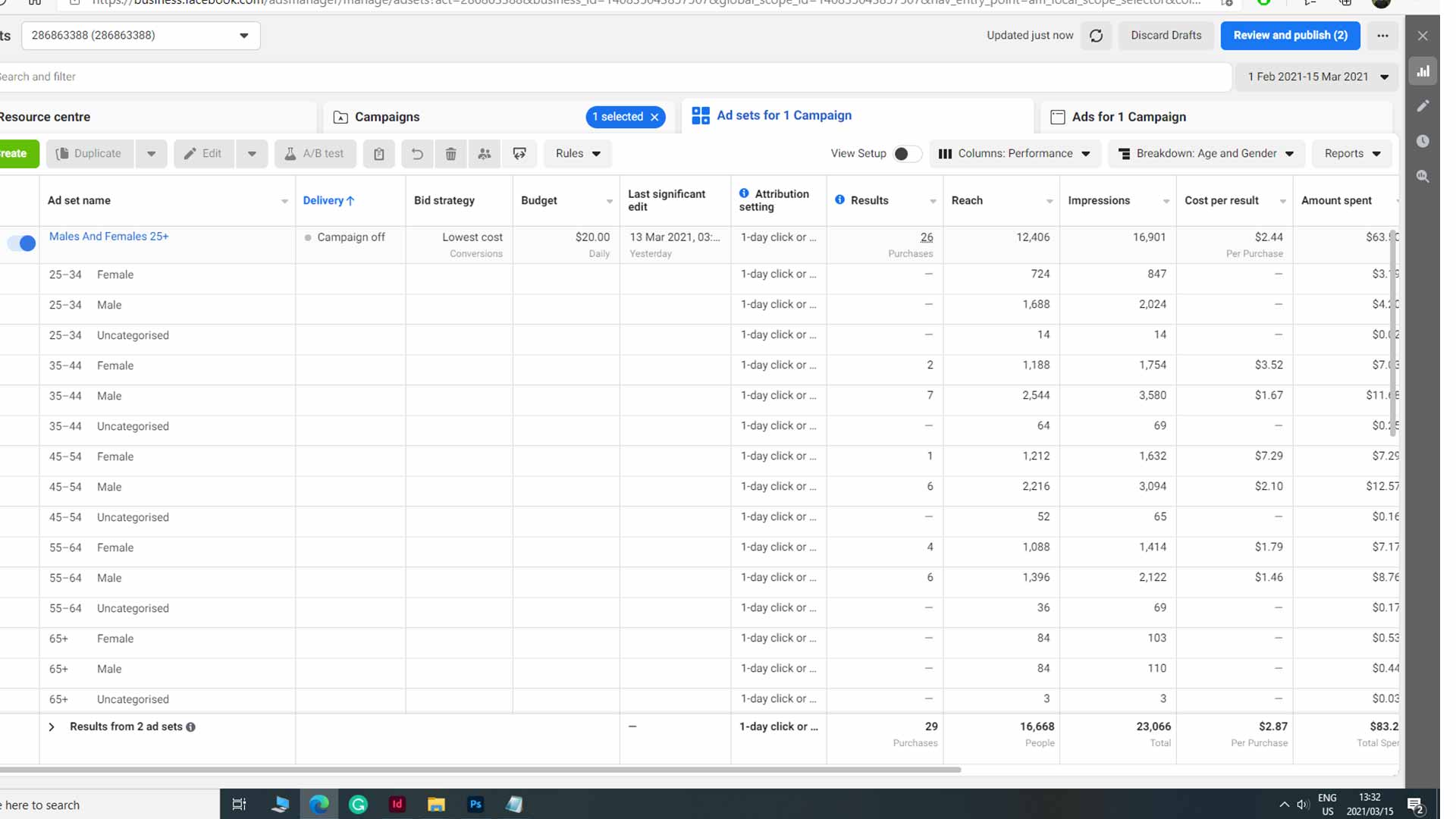Click the Windows taskbar search box
1456x819 pixels.
point(110,805)
